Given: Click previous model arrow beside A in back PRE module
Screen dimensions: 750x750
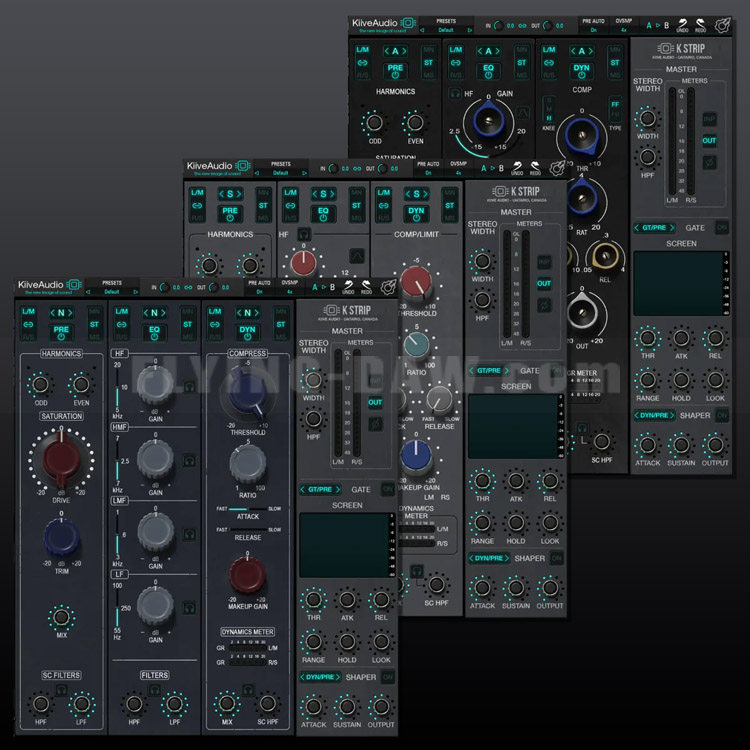Looking at the screenshot, I should coord(386,51).
